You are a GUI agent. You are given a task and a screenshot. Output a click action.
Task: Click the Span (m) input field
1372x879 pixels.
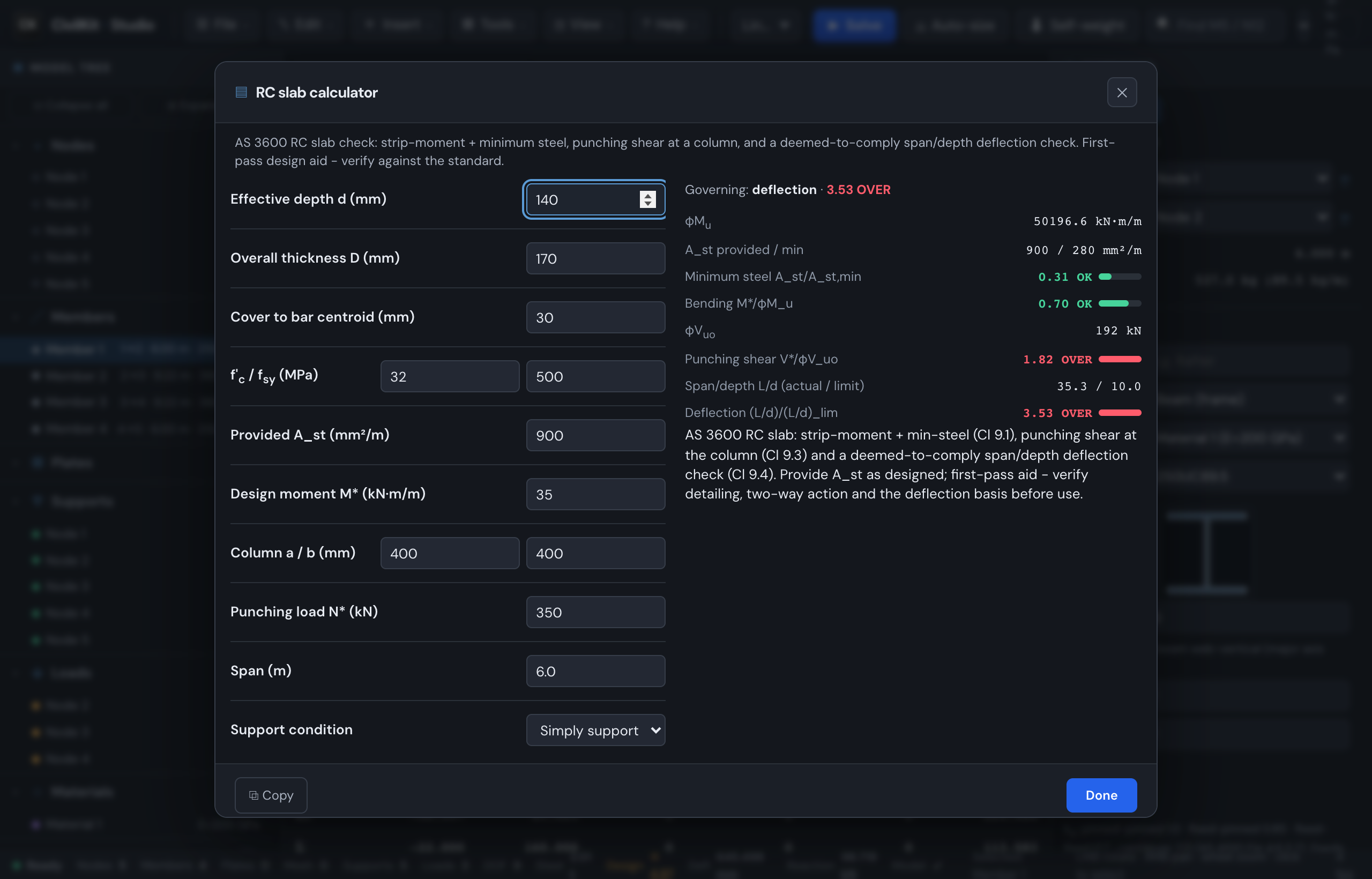point(595,671)
